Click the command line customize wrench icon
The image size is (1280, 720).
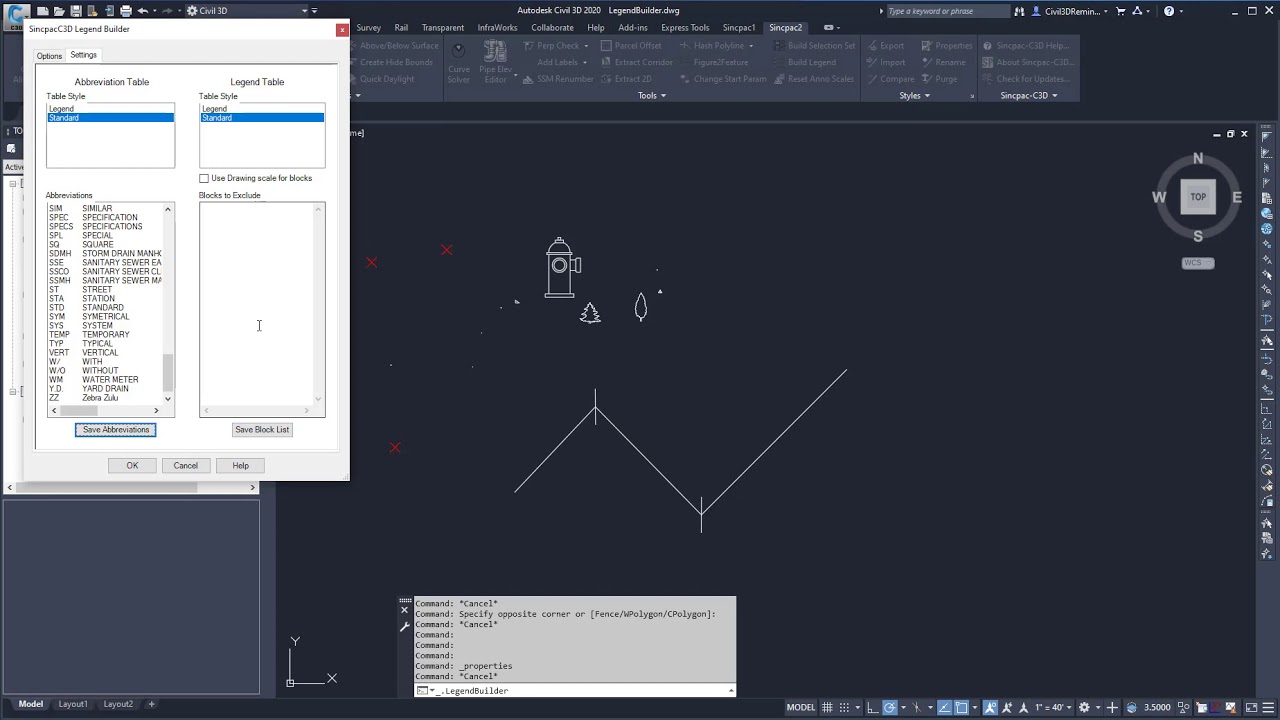pyautogui.click(x=405, y=627)
